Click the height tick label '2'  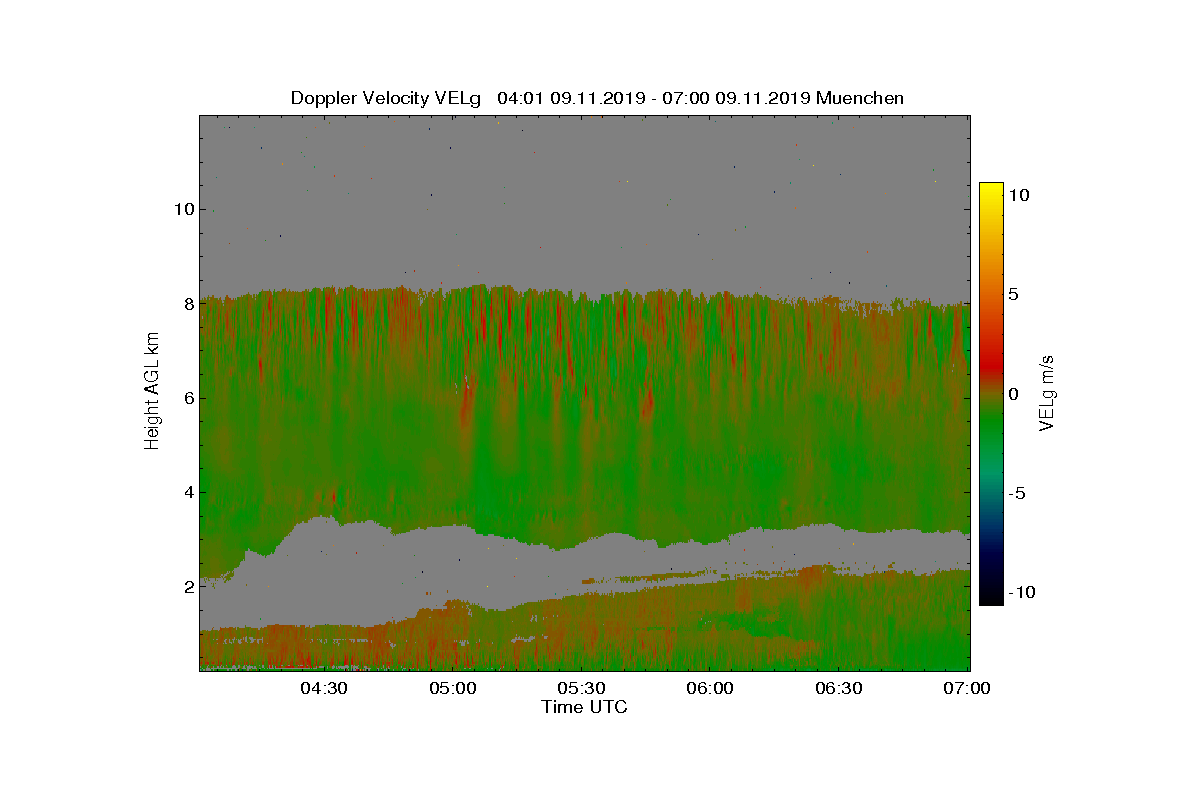(187, 586)
